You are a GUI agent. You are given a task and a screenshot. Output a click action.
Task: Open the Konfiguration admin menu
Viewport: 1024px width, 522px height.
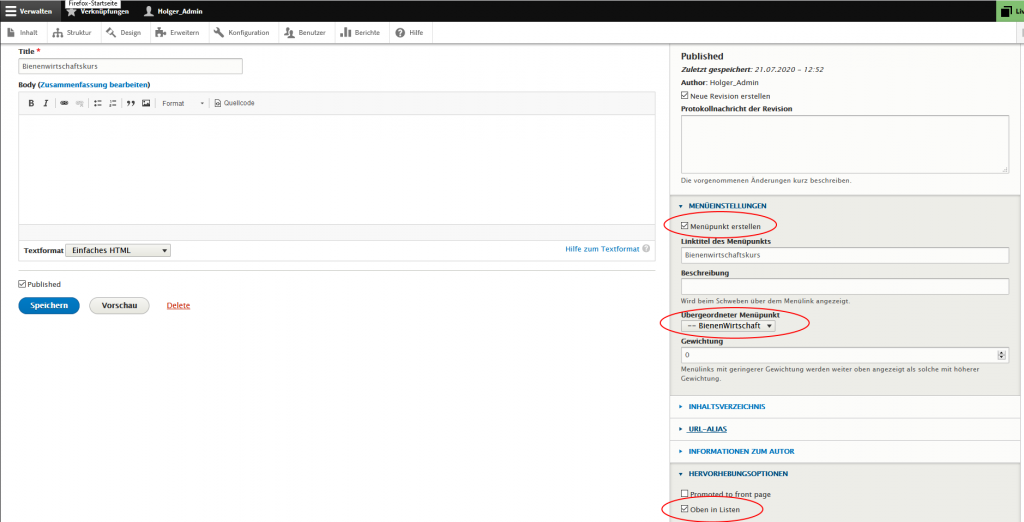coord(242,33)
